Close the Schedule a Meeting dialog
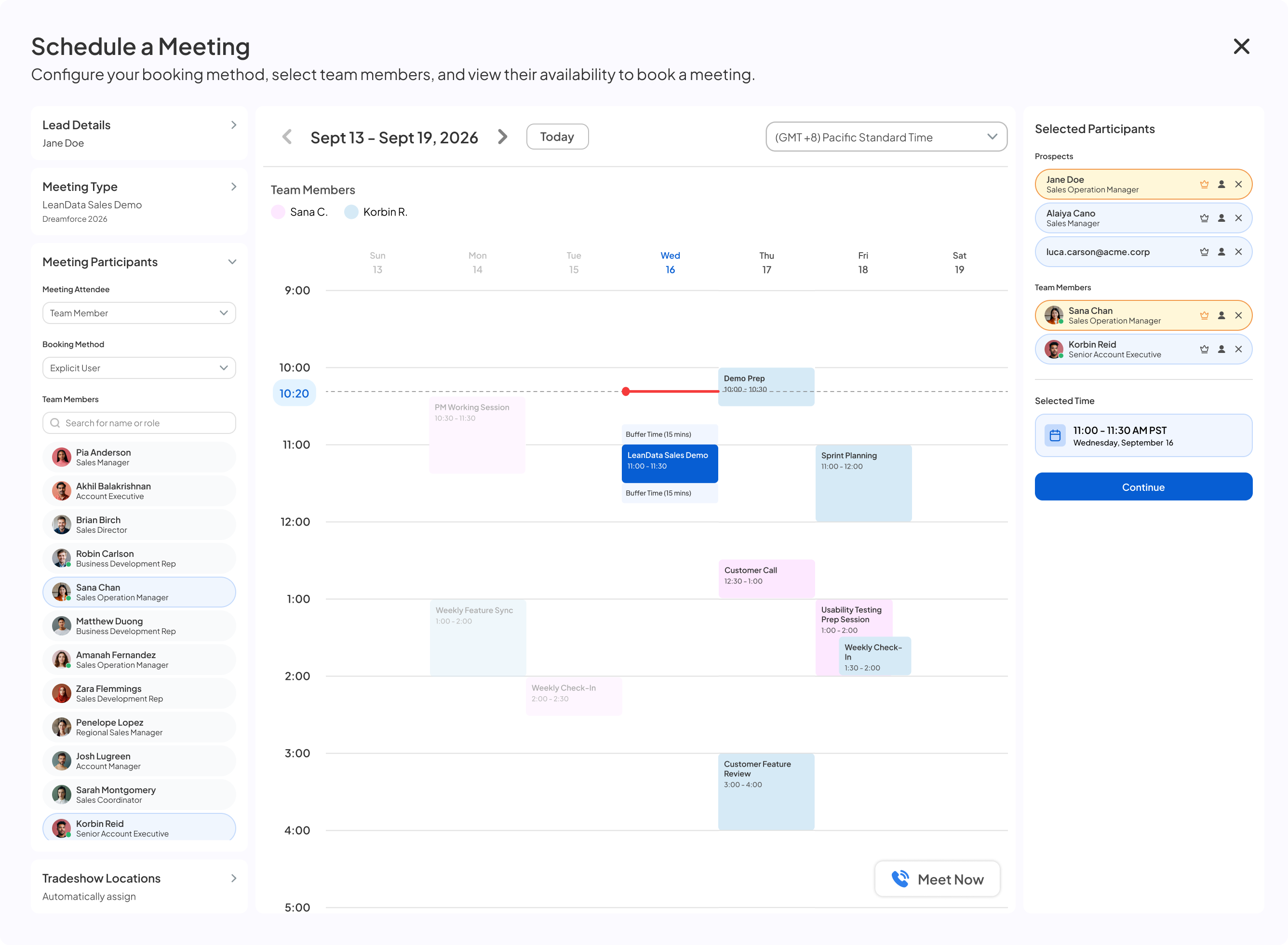 [1241, 46]
